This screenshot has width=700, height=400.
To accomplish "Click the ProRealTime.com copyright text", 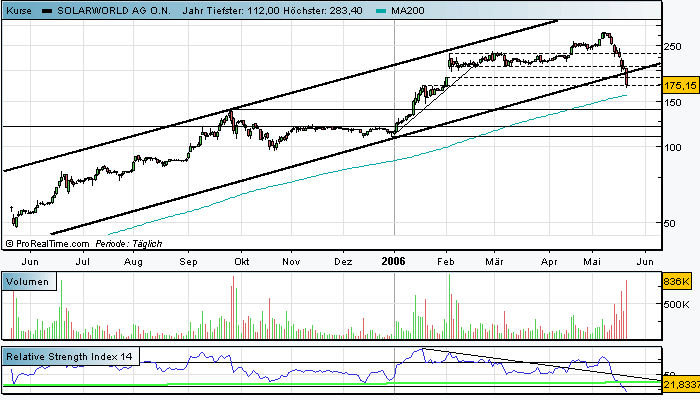I will tap(47, 244).
